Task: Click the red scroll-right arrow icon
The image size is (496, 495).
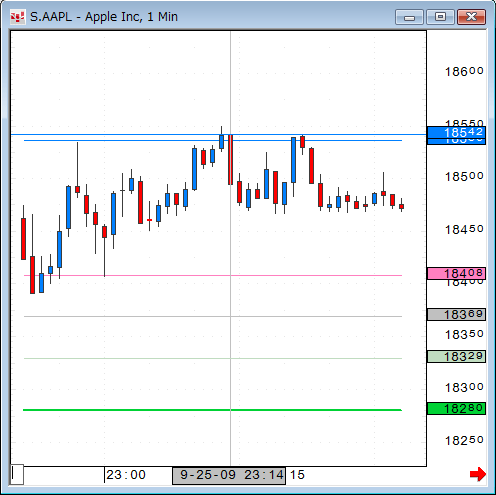Action: coord(477,474)
